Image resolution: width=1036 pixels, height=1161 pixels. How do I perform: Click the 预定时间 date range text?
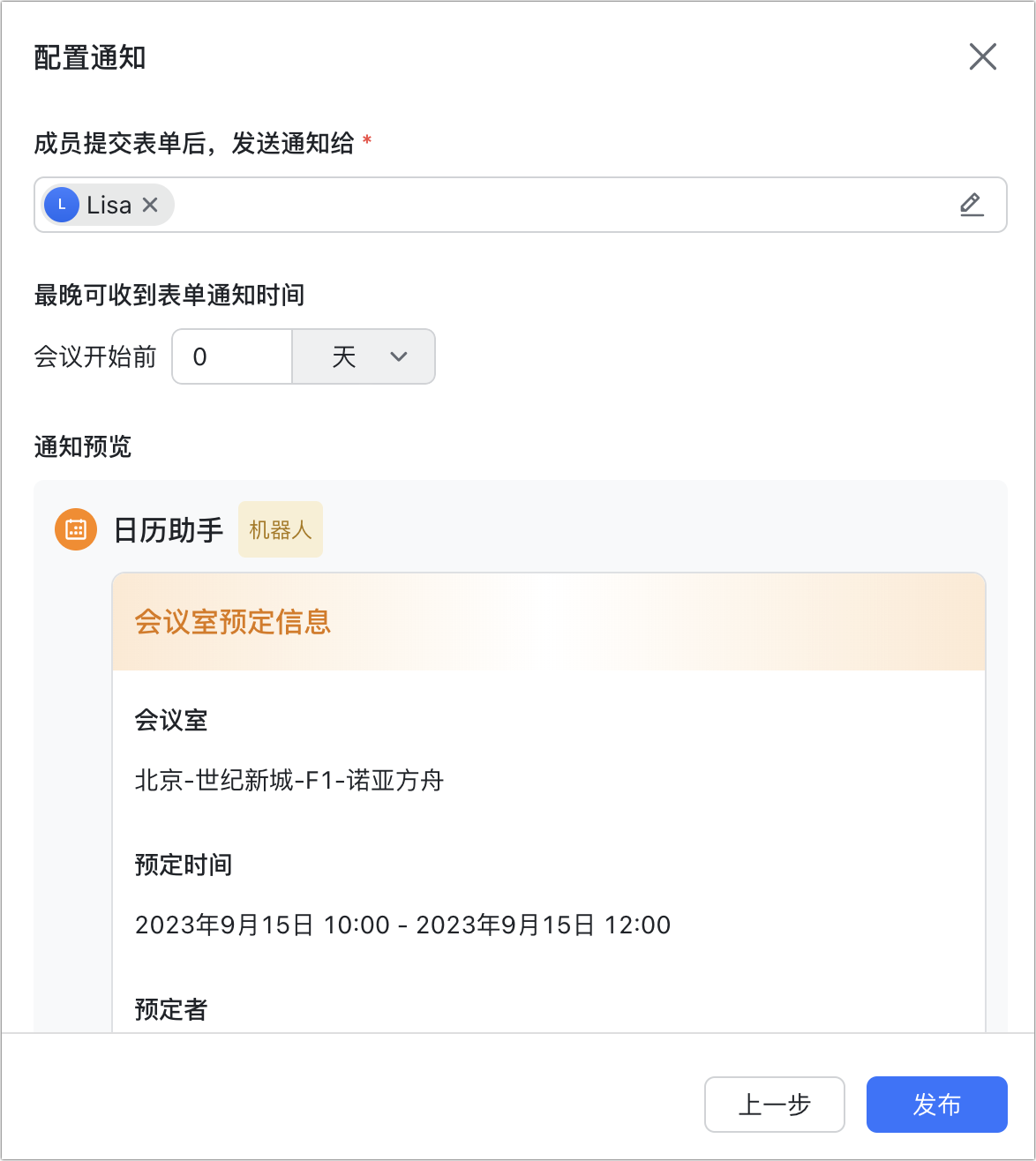point(402,925)
